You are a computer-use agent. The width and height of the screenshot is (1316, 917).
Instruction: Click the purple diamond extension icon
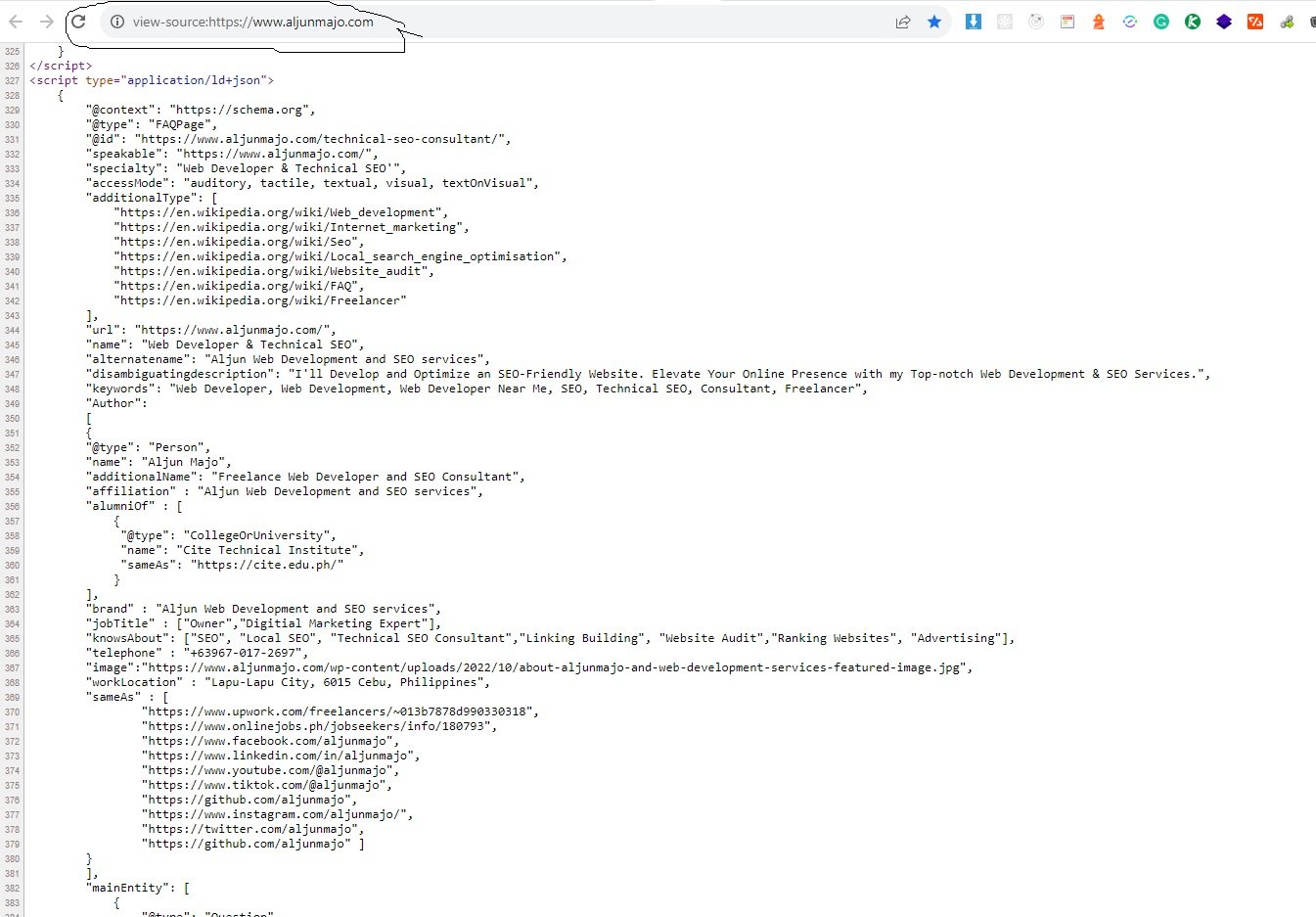tap(1224, 21)
